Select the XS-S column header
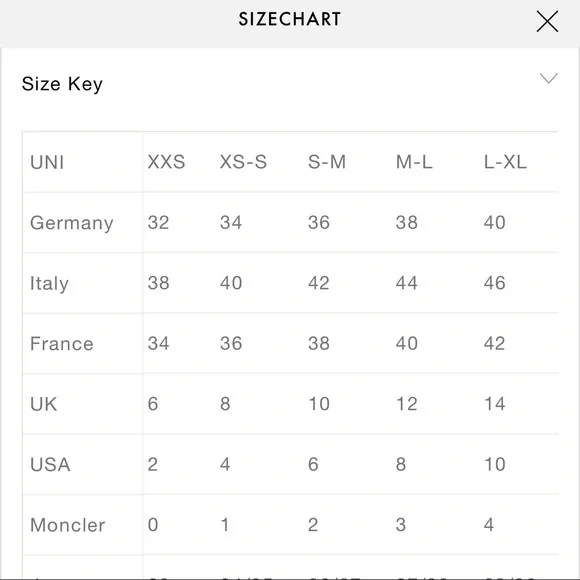The height and width of the screenshot is (580, 580). pos(243,162)
